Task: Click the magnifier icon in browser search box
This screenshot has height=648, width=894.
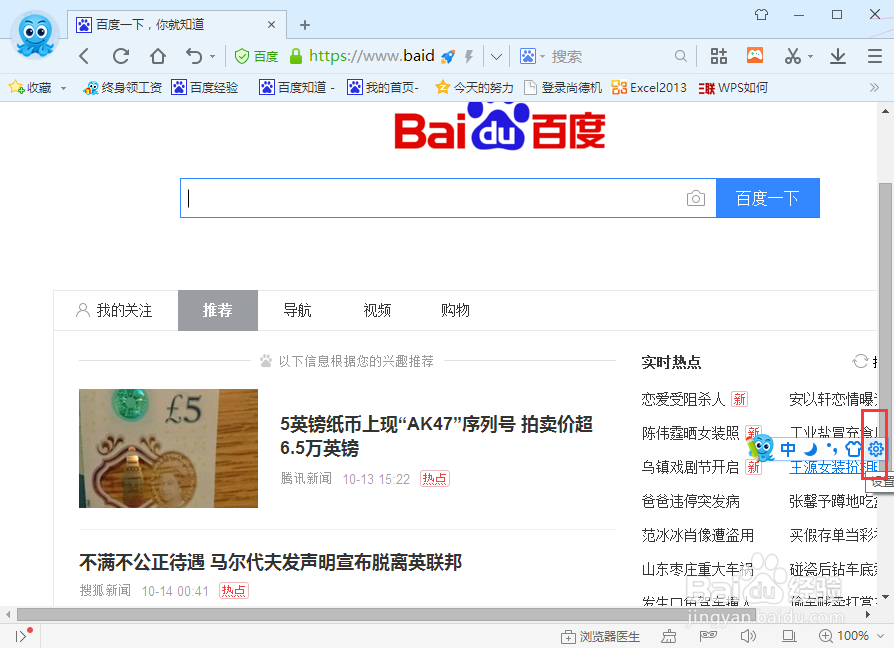Action: point(680,56)
